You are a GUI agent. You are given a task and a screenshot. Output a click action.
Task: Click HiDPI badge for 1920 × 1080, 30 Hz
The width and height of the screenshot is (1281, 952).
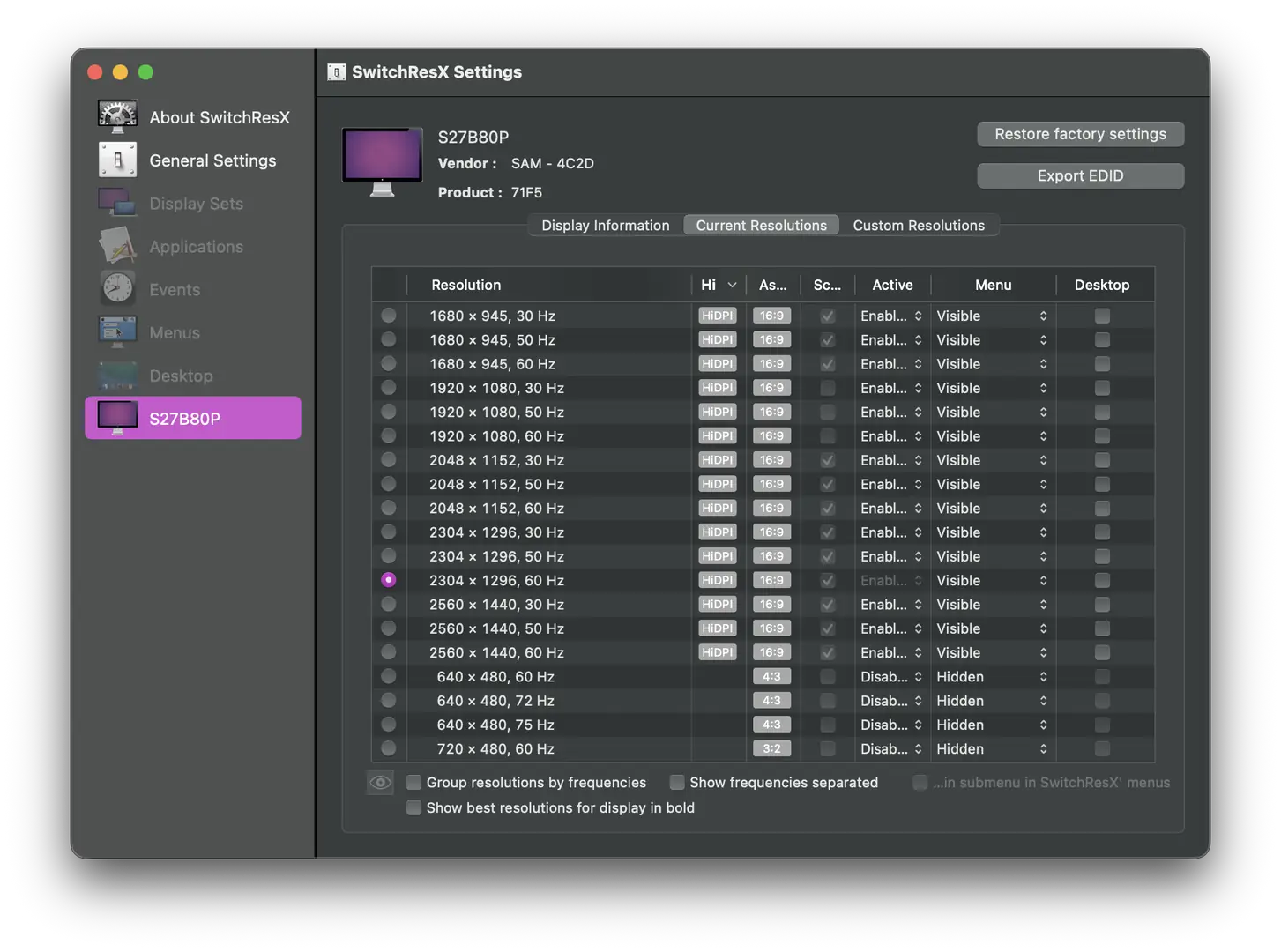tap(718, 388)
